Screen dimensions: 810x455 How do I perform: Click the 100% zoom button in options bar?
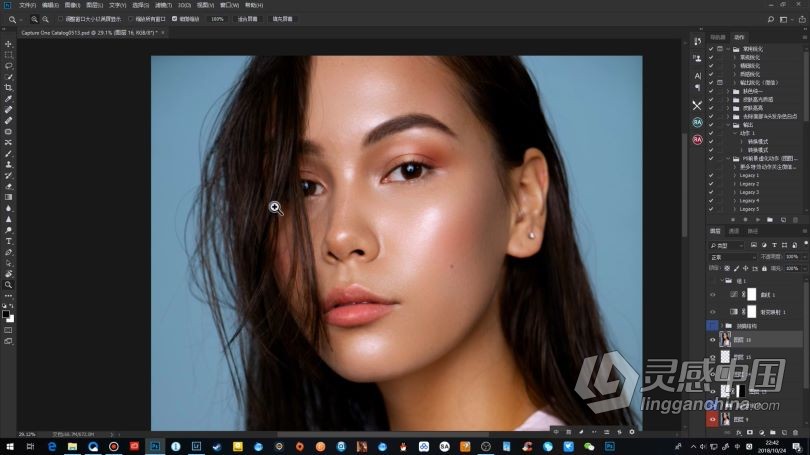217,19
